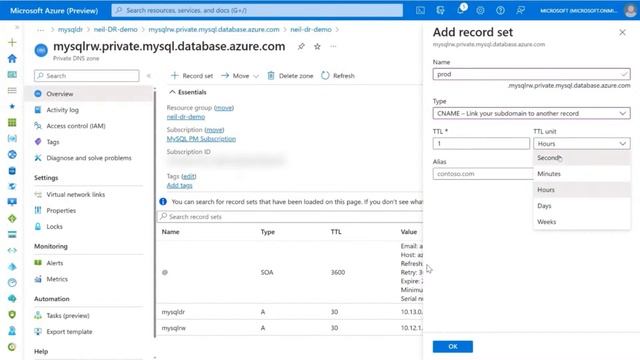The height and width of the screenshot is (360, 640).
Task: Go to Home in left sidebar
Action: pos(12,58)
